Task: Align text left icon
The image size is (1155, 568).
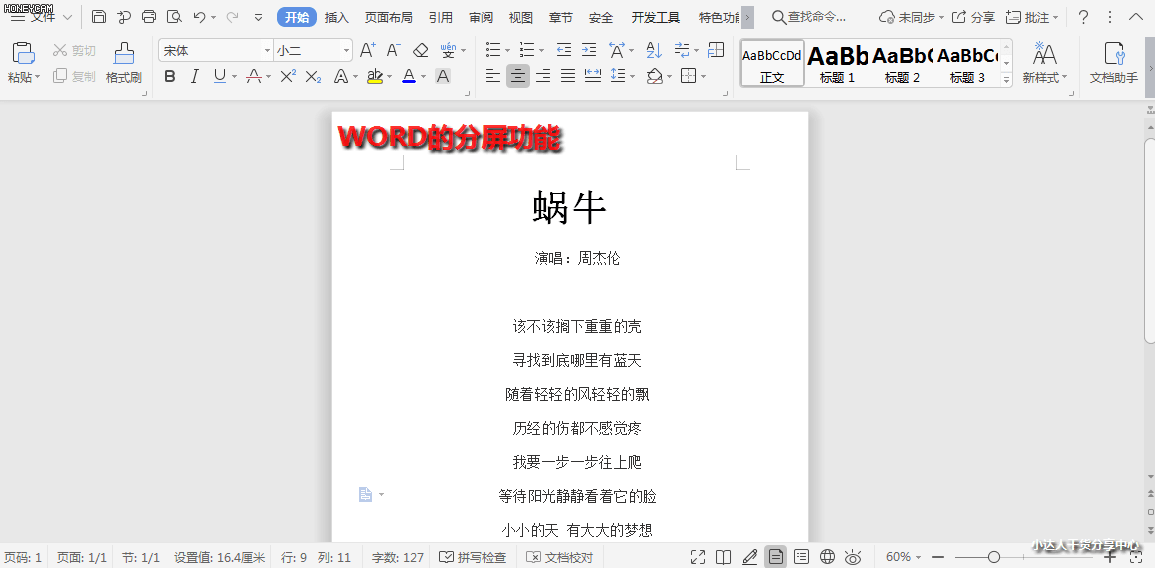Action: [x=493, y=76]
